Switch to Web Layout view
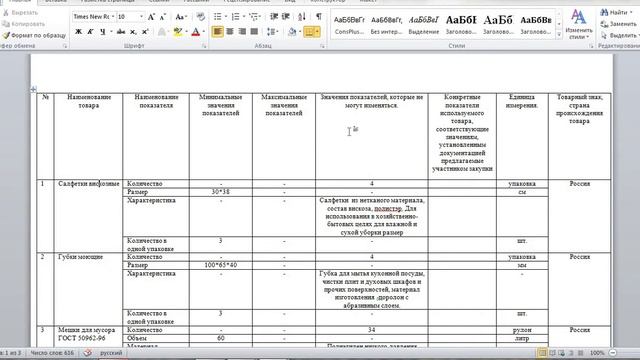The width and height of the screenshot is (640, 360). click(x=562, y=353)
